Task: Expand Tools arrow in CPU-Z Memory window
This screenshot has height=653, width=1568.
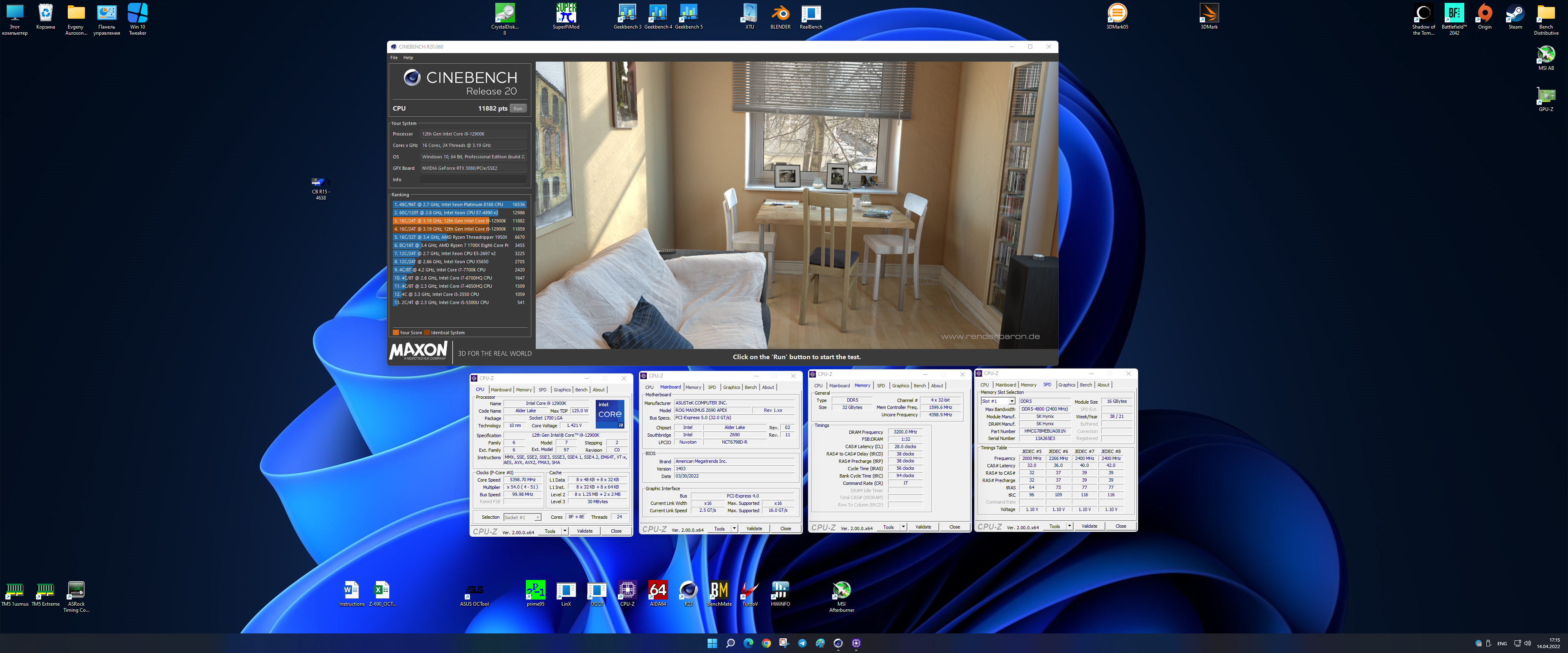Action: click(x=903, y=527)
